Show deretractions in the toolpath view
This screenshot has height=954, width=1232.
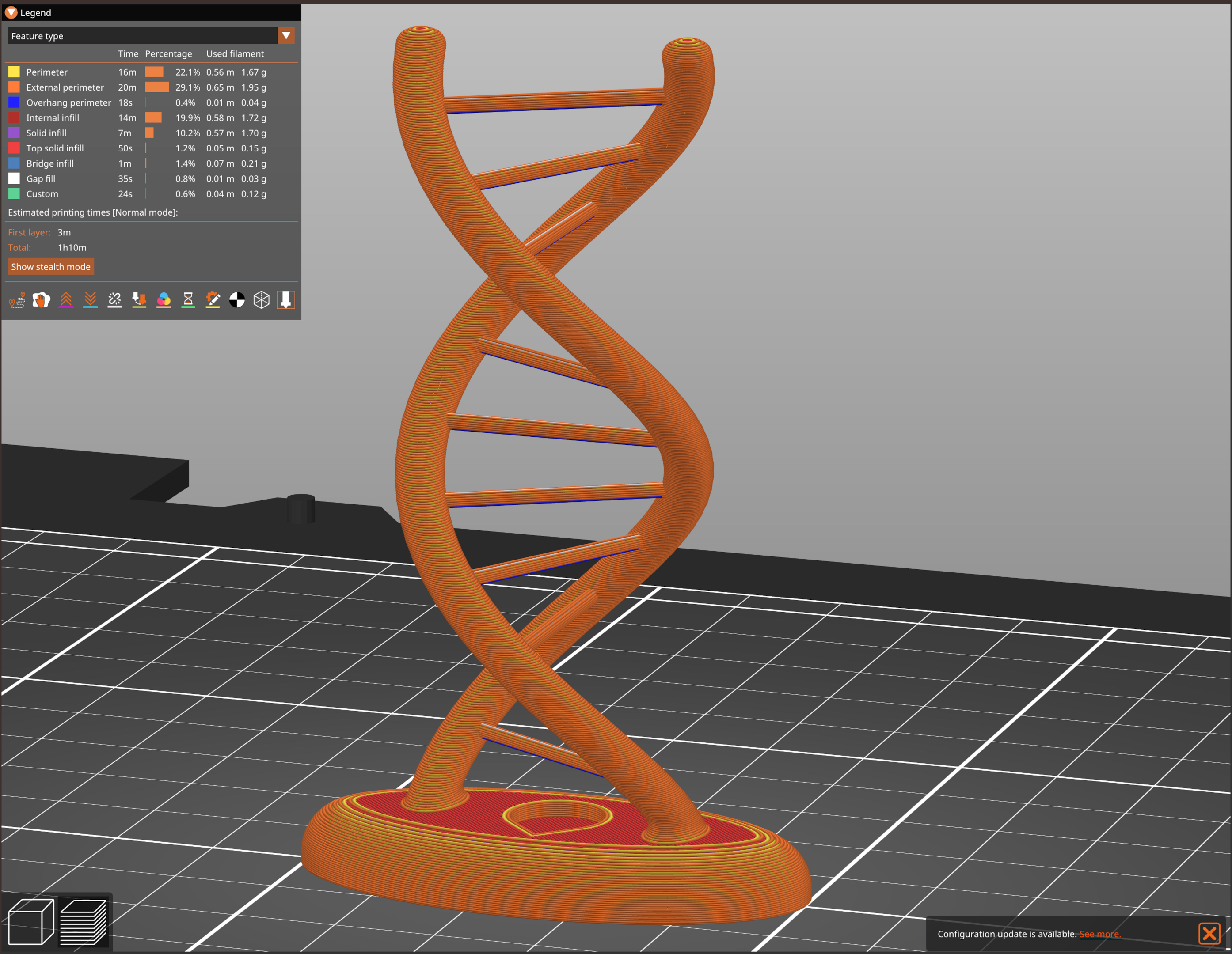pyautogui.click(x=91, y=299)
